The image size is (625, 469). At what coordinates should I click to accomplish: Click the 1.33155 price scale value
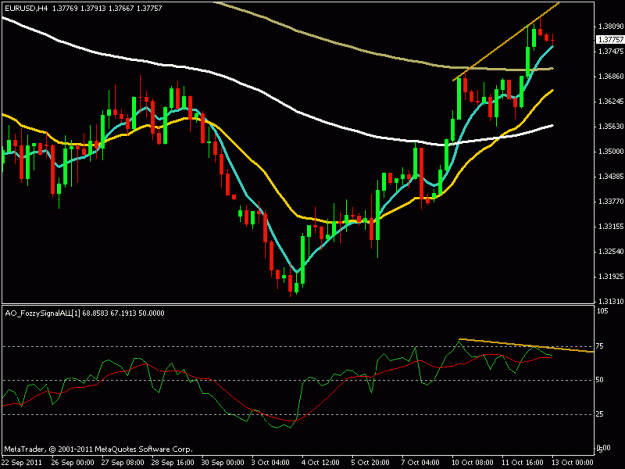pos(610,226)
